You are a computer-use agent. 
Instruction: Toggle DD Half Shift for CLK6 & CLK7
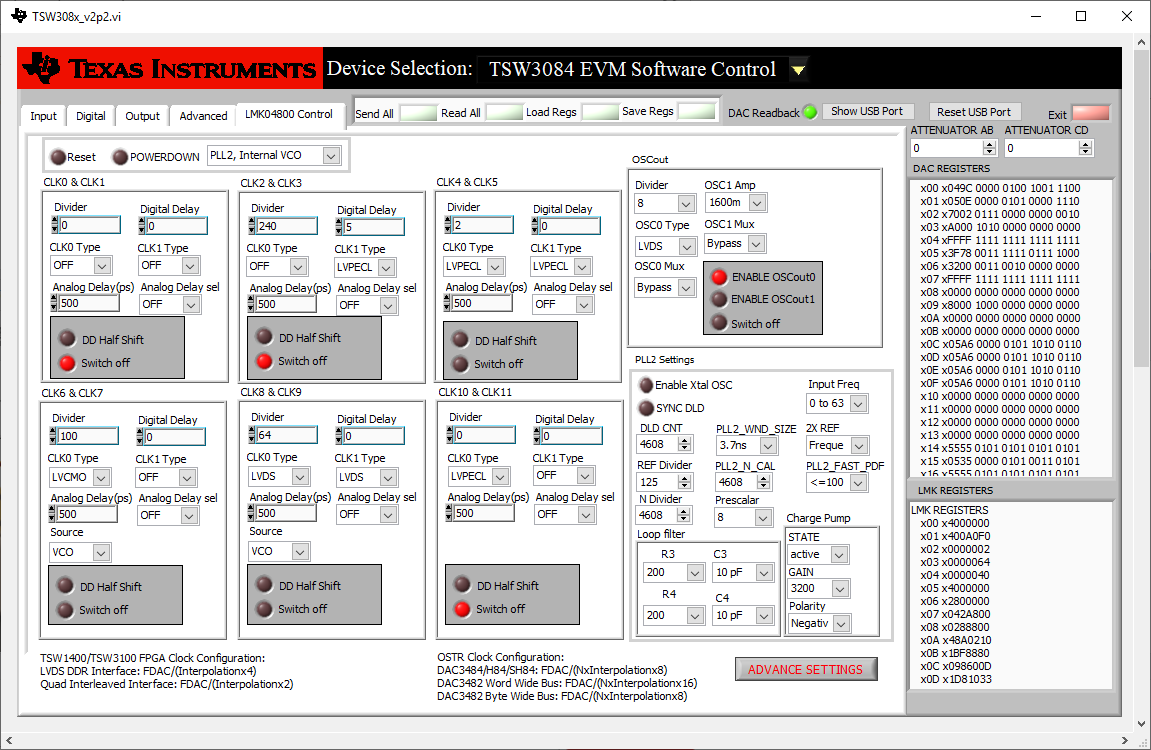click(65, 586)
